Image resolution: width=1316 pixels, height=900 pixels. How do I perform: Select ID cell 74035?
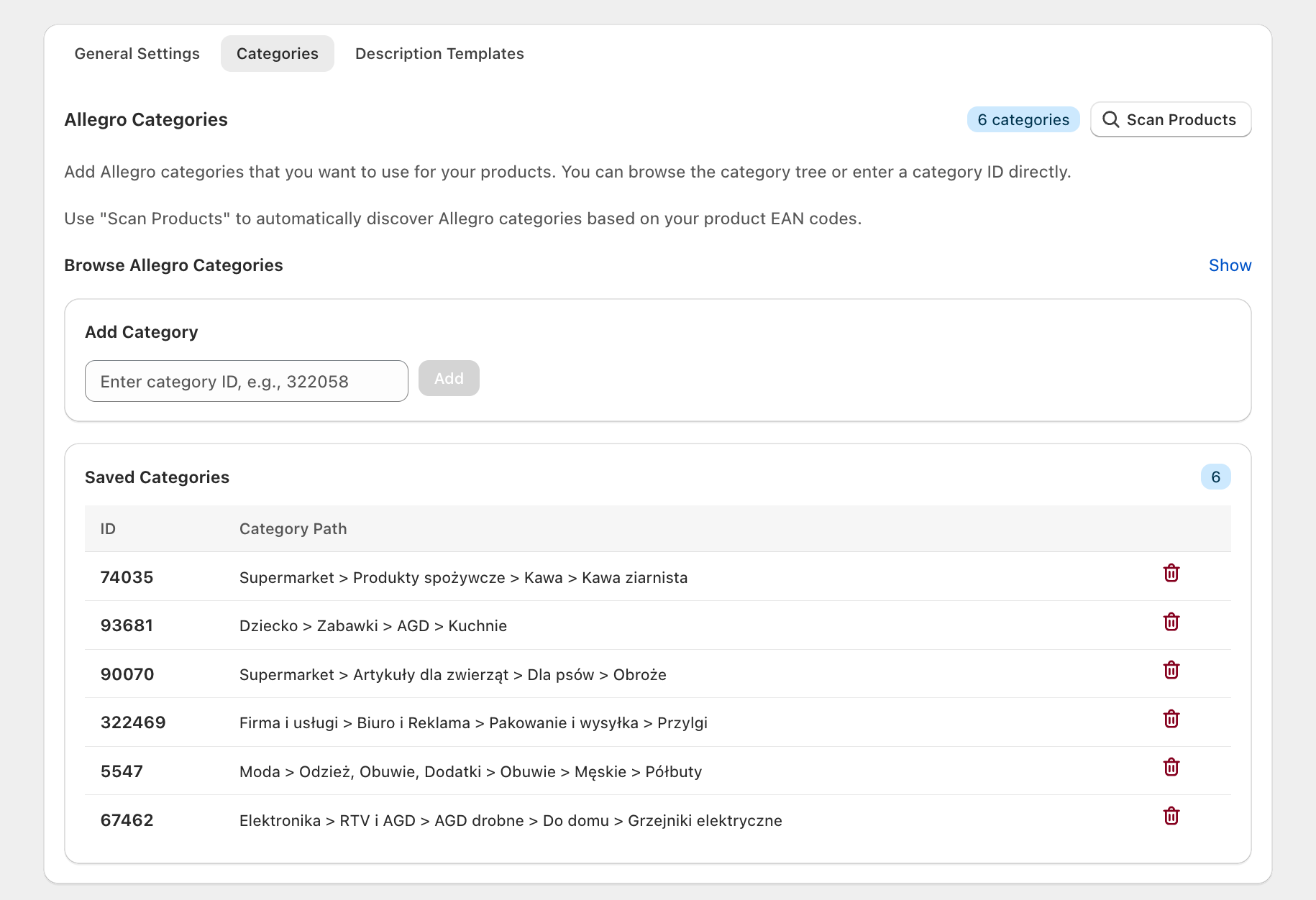coord(127,577)
